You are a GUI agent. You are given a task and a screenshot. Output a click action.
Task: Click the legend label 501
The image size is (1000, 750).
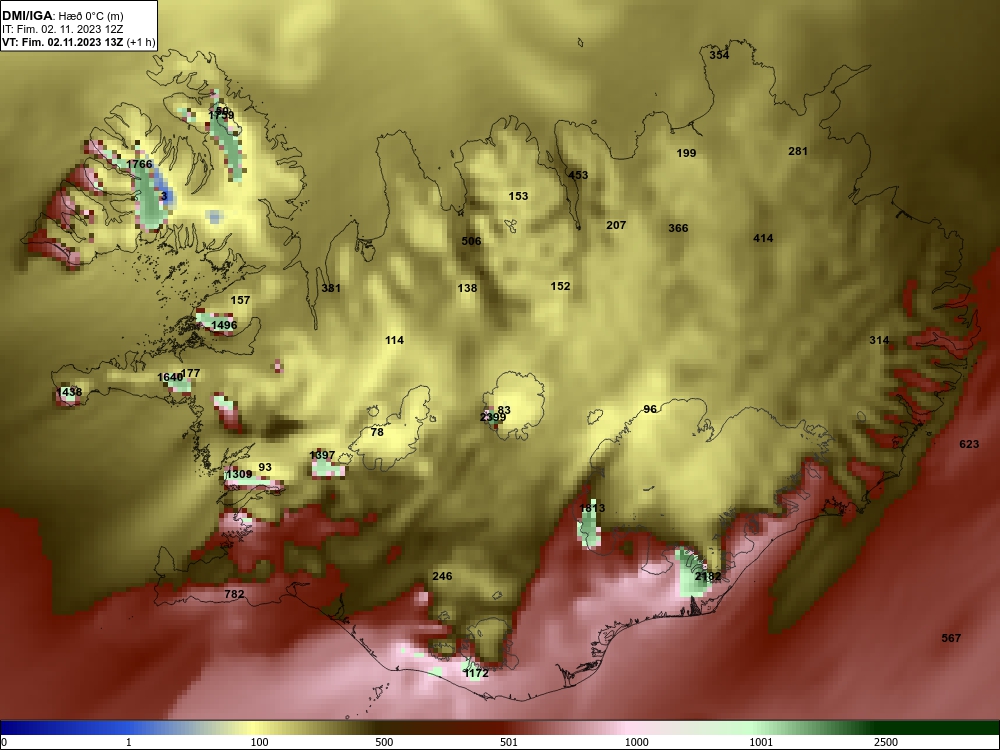tap(509, 742)
